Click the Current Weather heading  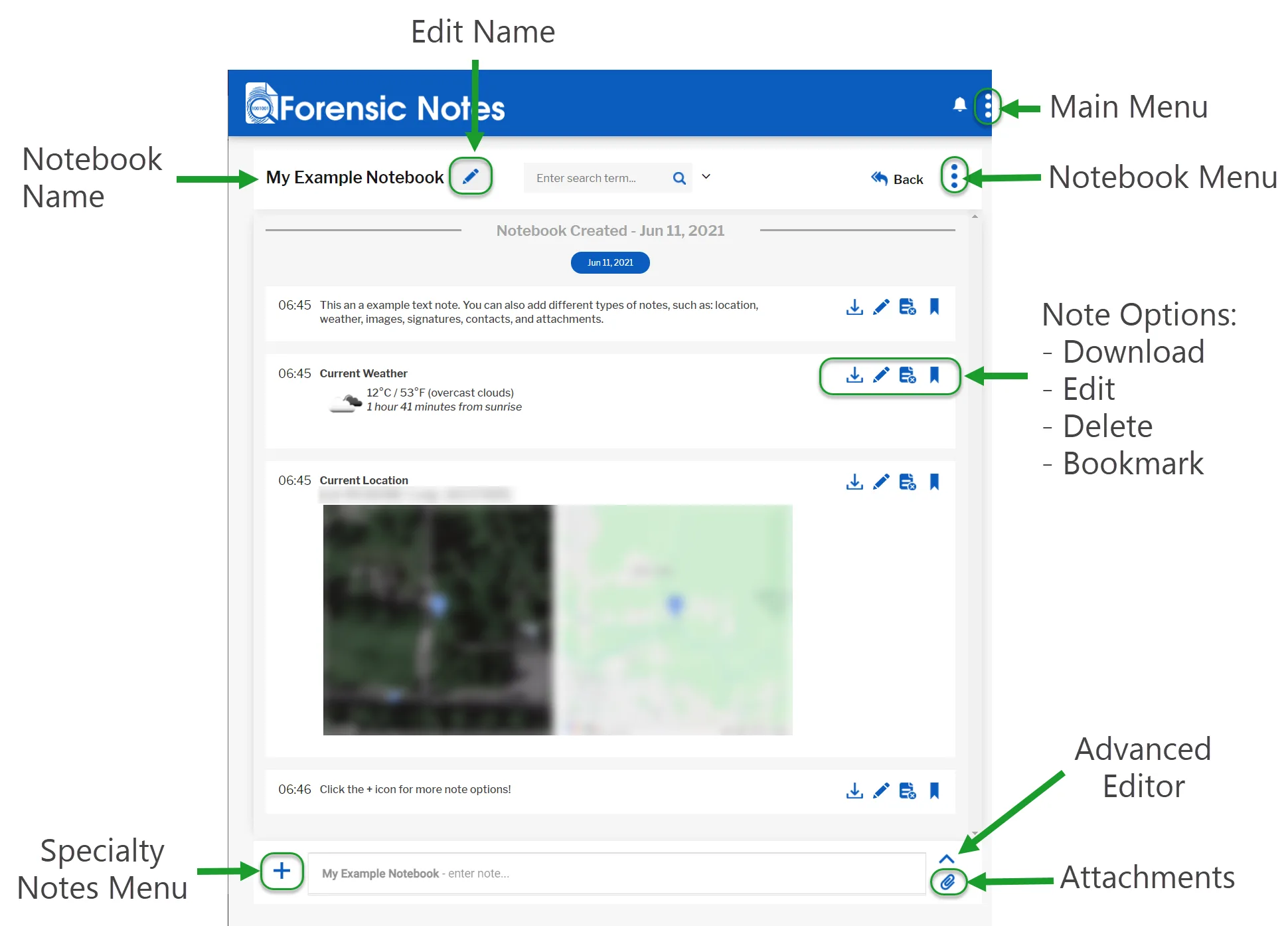point(363,373)
